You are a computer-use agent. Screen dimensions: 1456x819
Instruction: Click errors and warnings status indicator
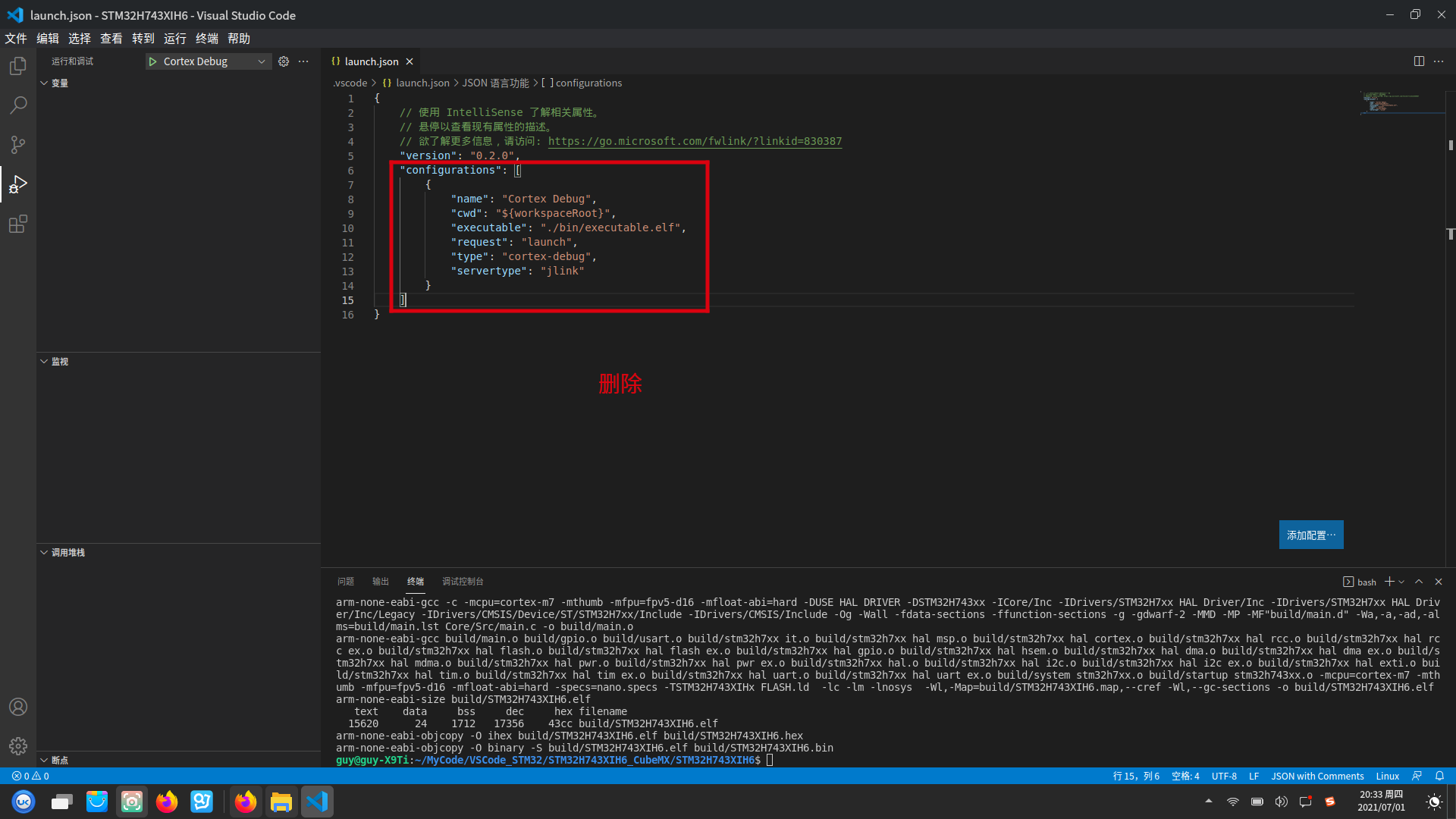point(30,776)
